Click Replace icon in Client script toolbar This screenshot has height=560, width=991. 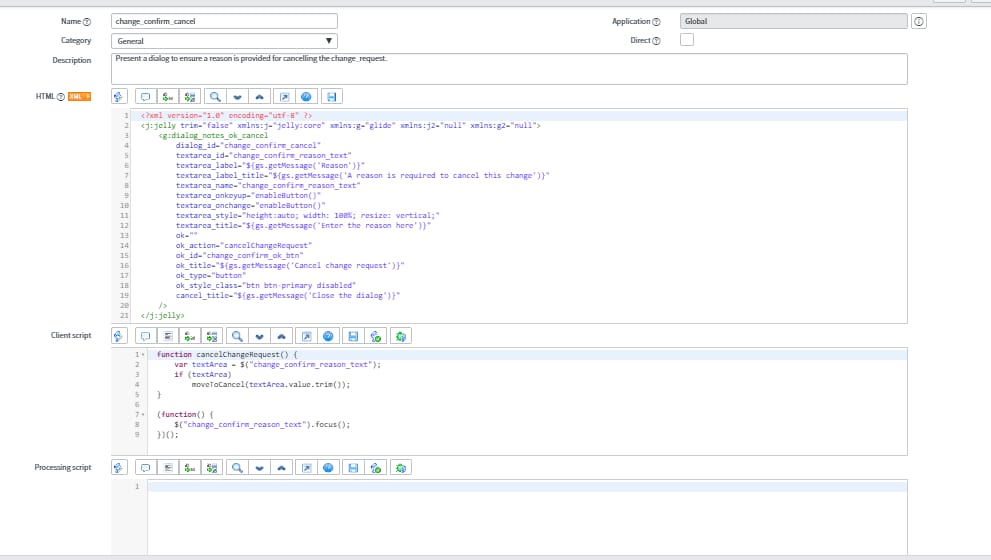[x=190, y=336]
